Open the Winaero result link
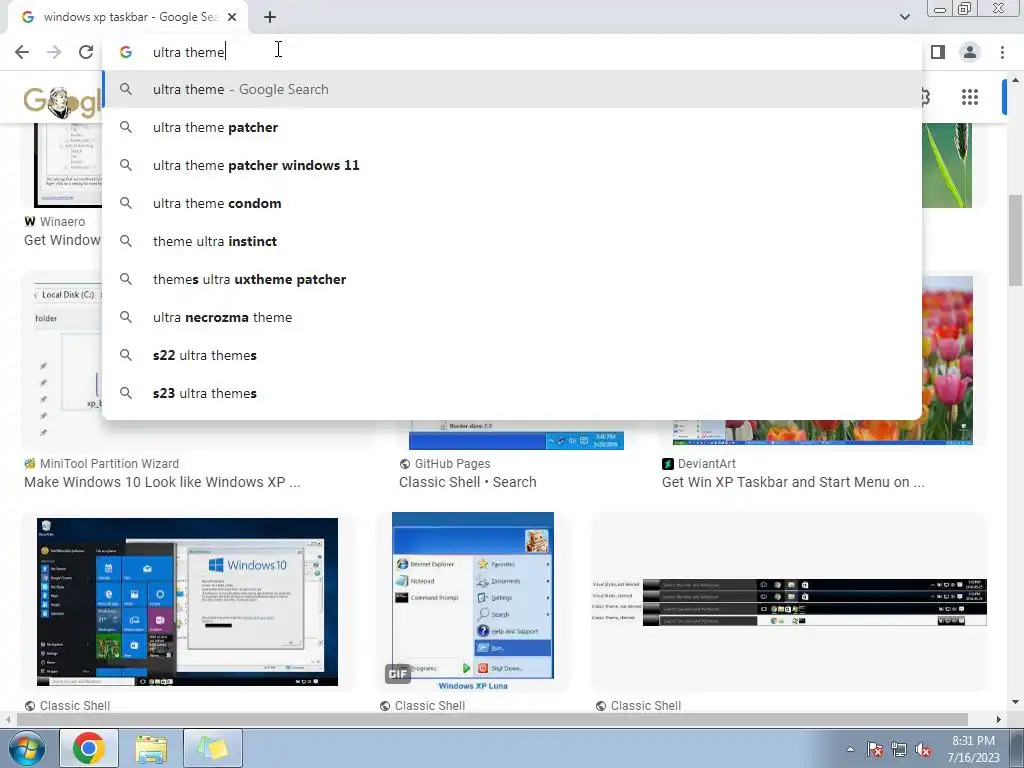 (62, 240)
